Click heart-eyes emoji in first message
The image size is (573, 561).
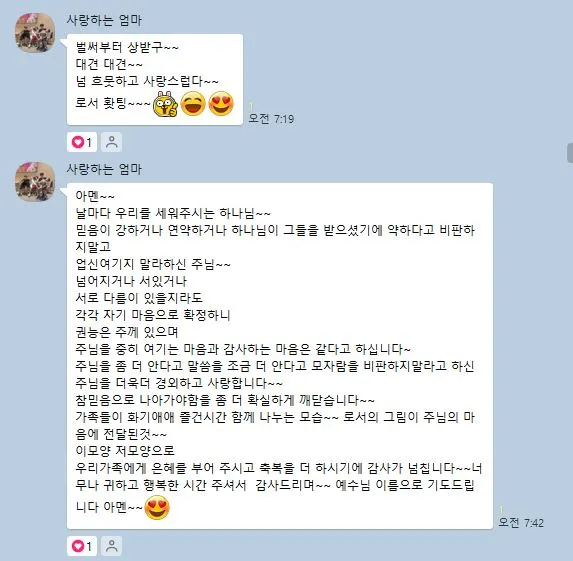pyautogui.click(x=221, y=104)
